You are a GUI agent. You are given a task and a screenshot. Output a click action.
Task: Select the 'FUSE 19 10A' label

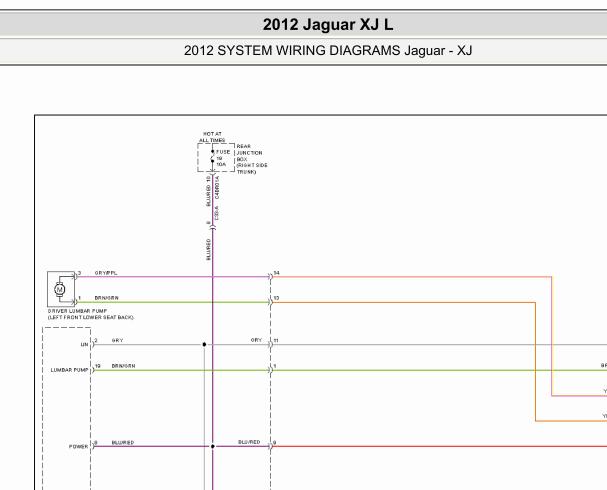pyautogui.click(x=223, y=158)
